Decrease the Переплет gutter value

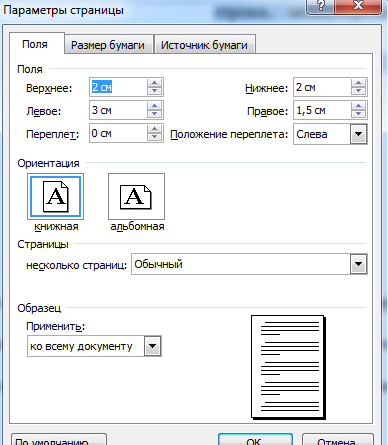pyautogui.click(x=154, y=137)
